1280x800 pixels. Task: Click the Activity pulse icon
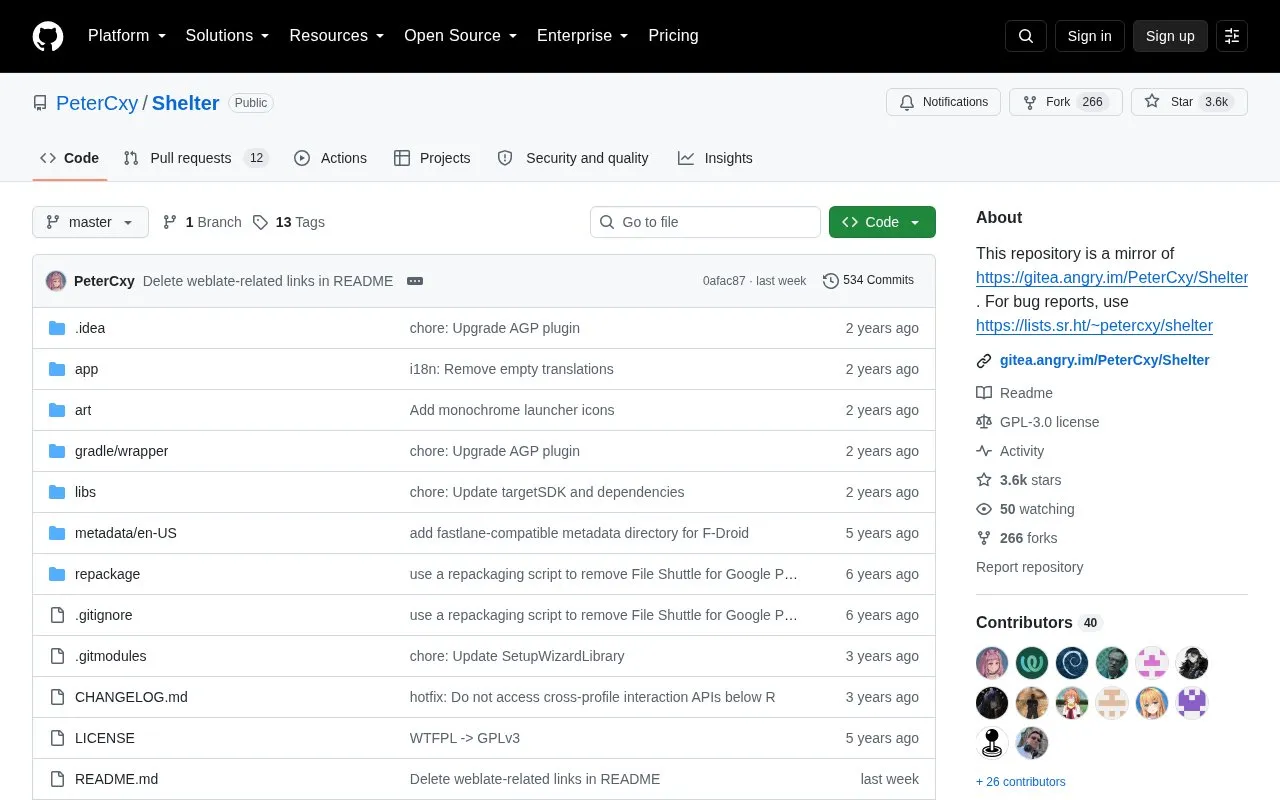(984, 451)
